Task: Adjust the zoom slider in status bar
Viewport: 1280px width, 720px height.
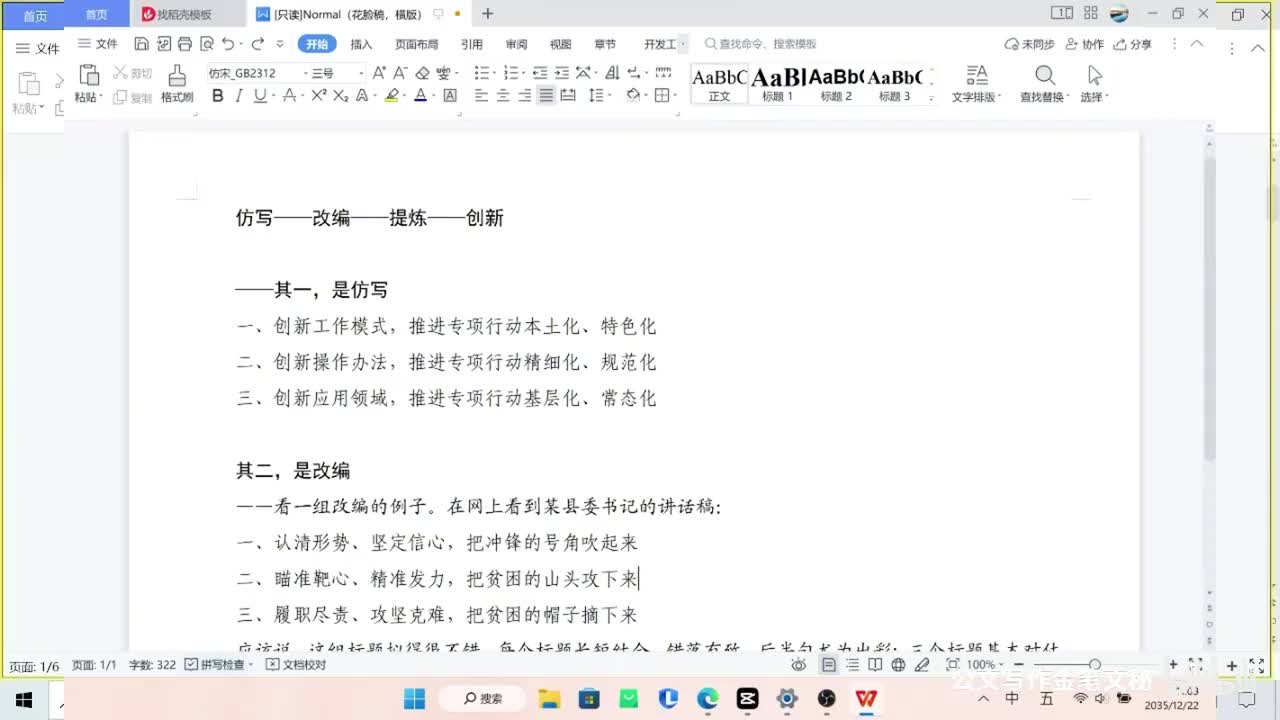Action: pos(1095,665)
